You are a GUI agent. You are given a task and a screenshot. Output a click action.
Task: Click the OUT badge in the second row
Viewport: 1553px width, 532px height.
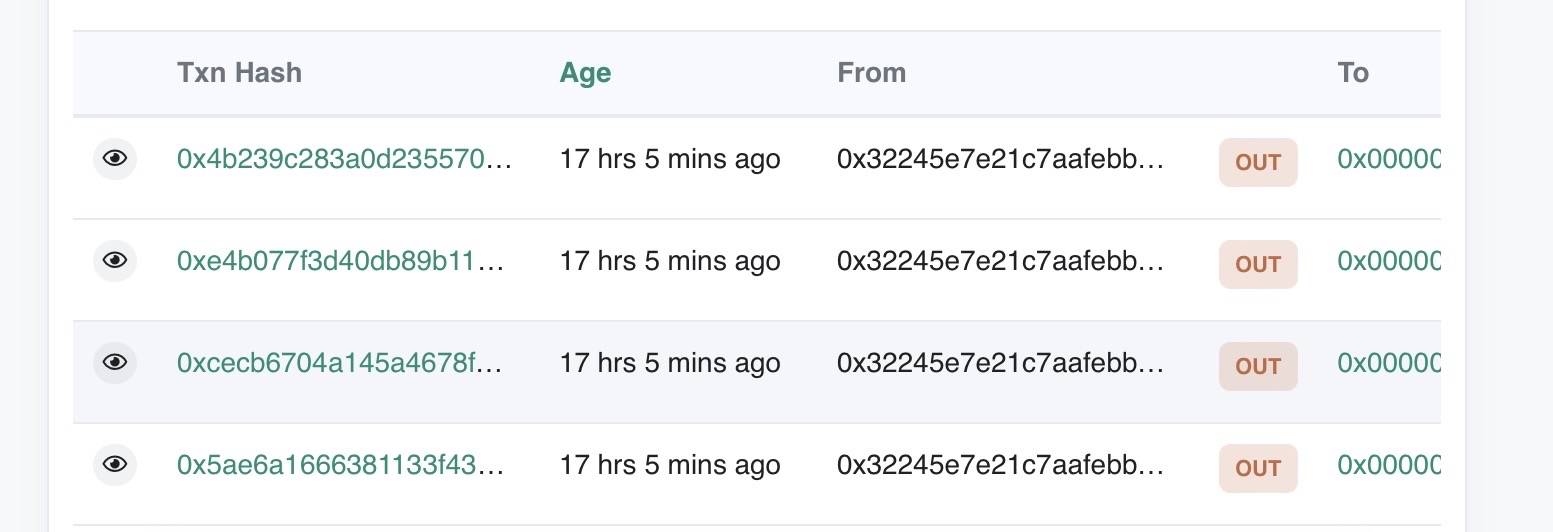click(1258, 264)
